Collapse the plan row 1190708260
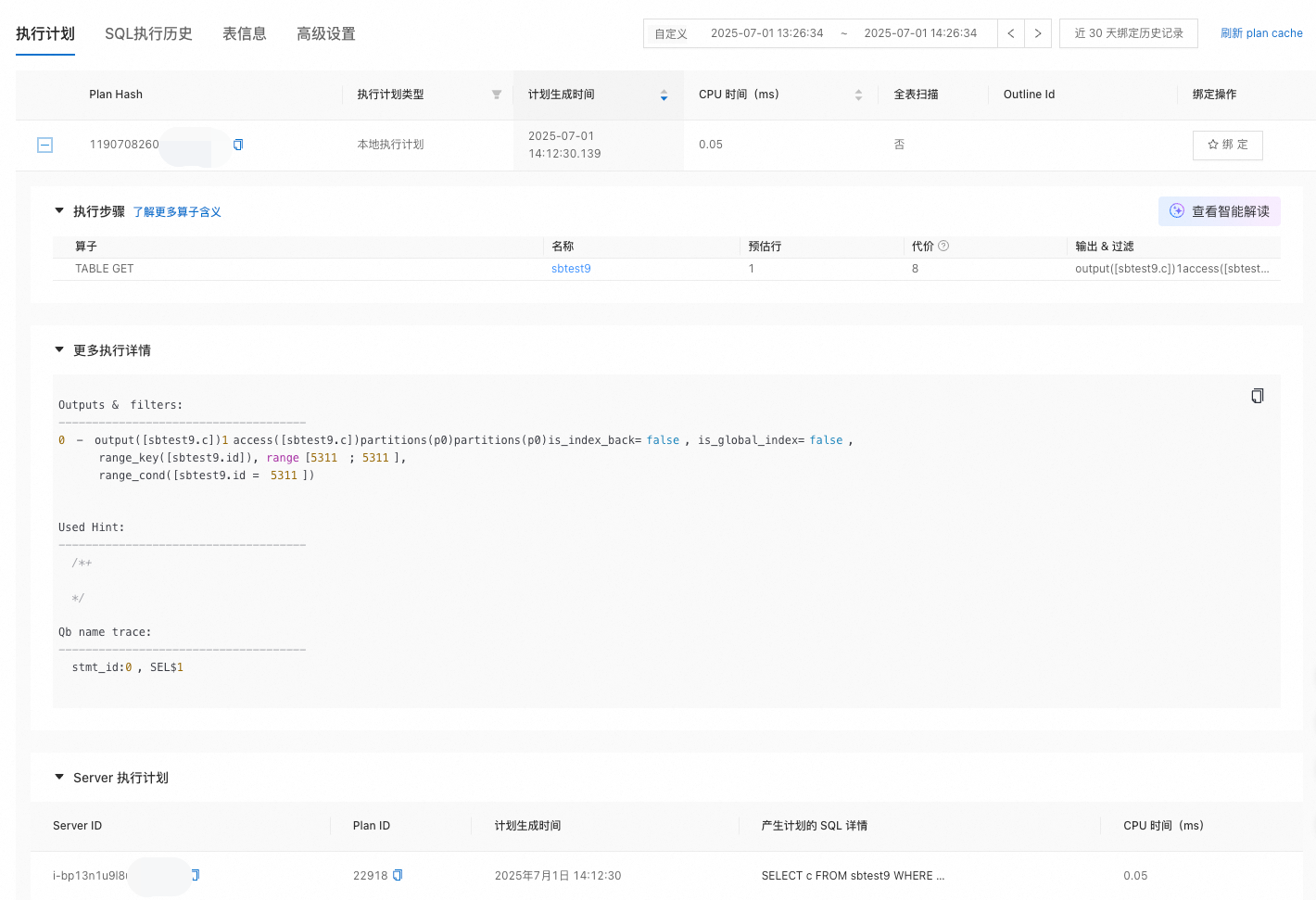The height and width of the screenshot is (900, 1316). click(x=44, y=145)
